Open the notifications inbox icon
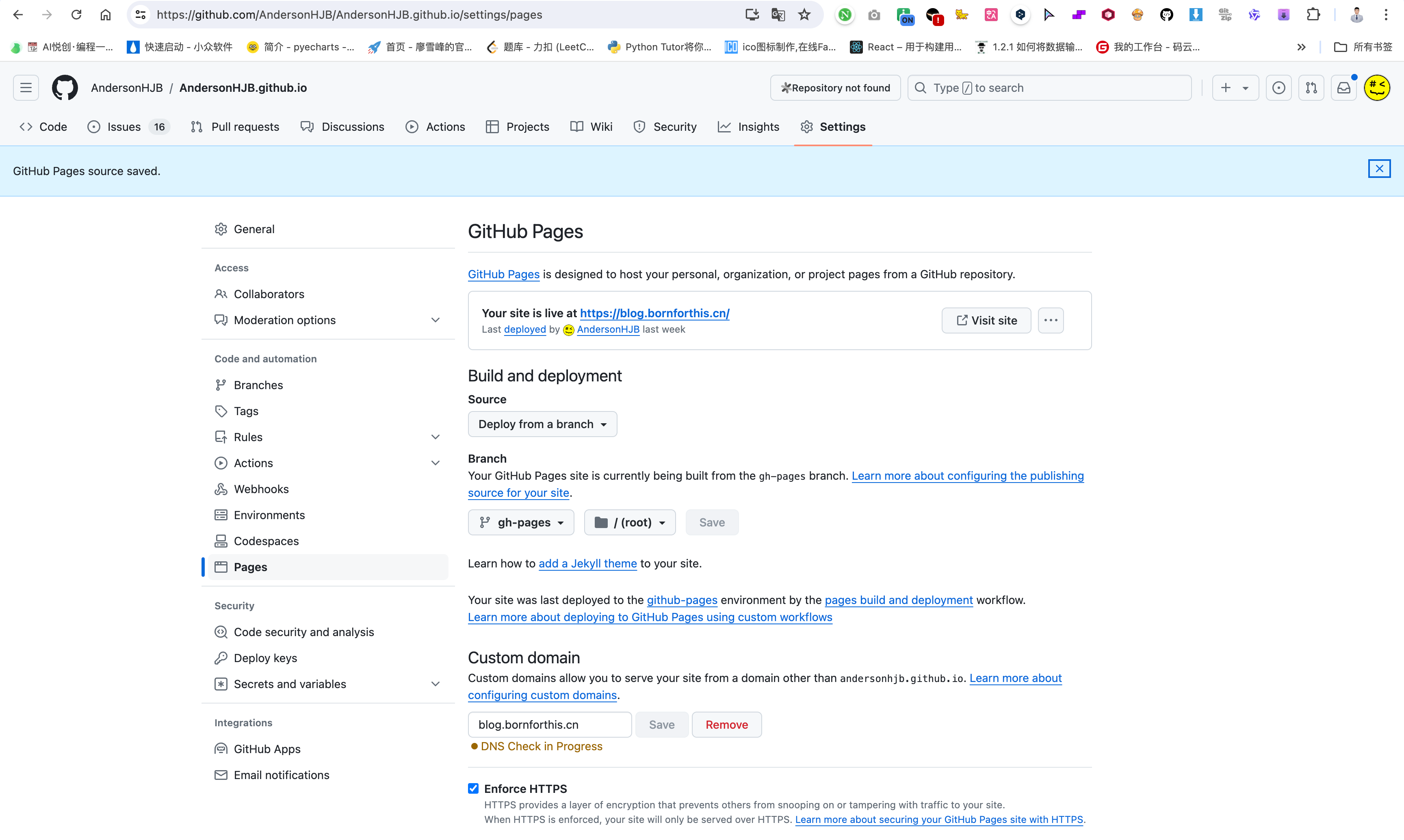 1344,88
